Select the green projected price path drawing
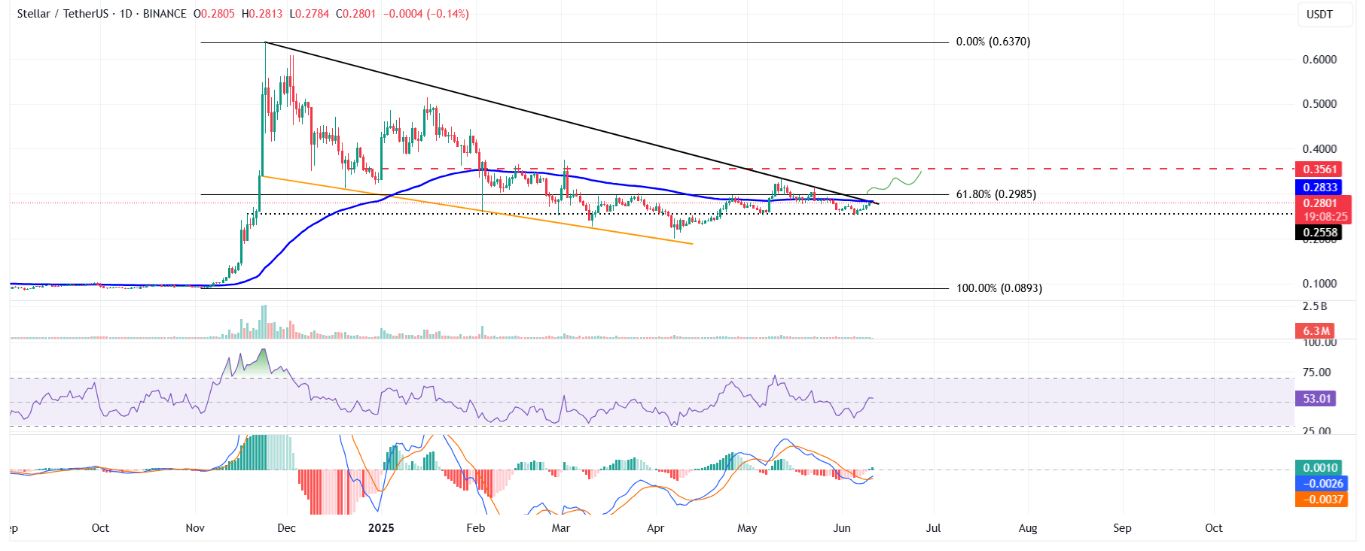 point(894,183)
